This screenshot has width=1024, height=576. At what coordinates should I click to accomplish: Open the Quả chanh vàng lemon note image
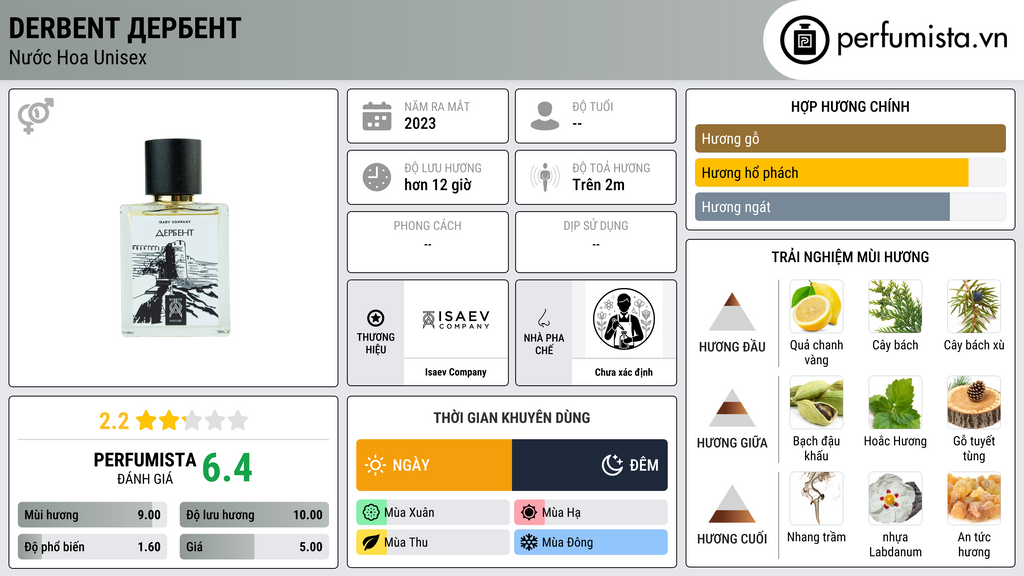pos(816,307)
